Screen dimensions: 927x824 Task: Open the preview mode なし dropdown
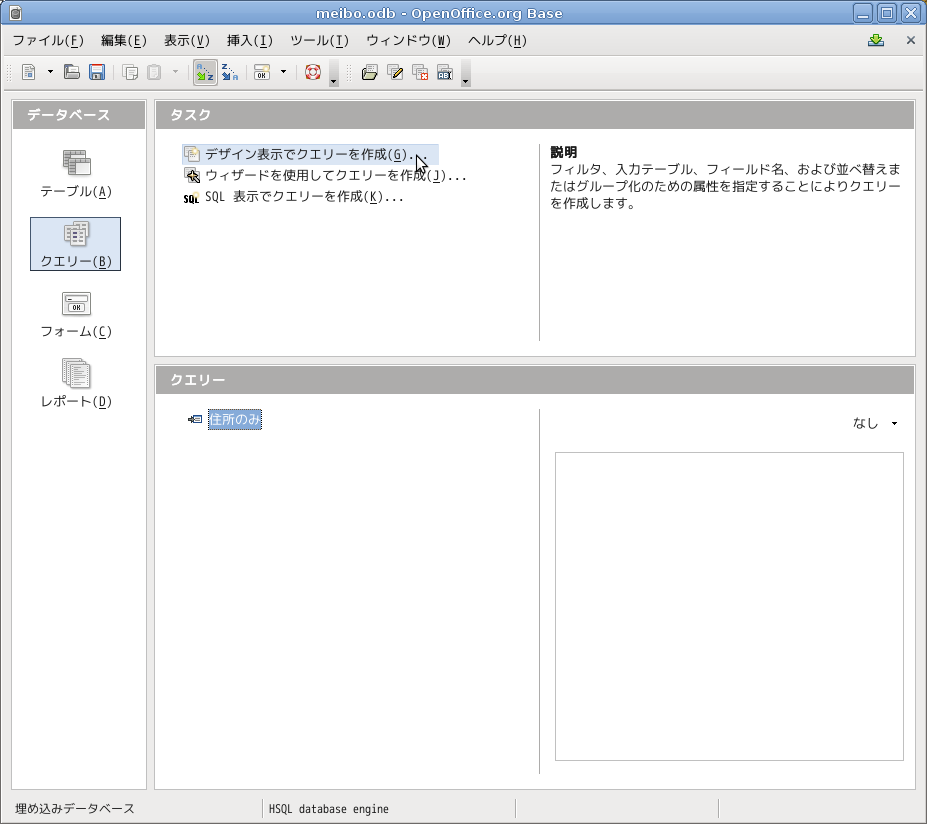coord(875,423)
